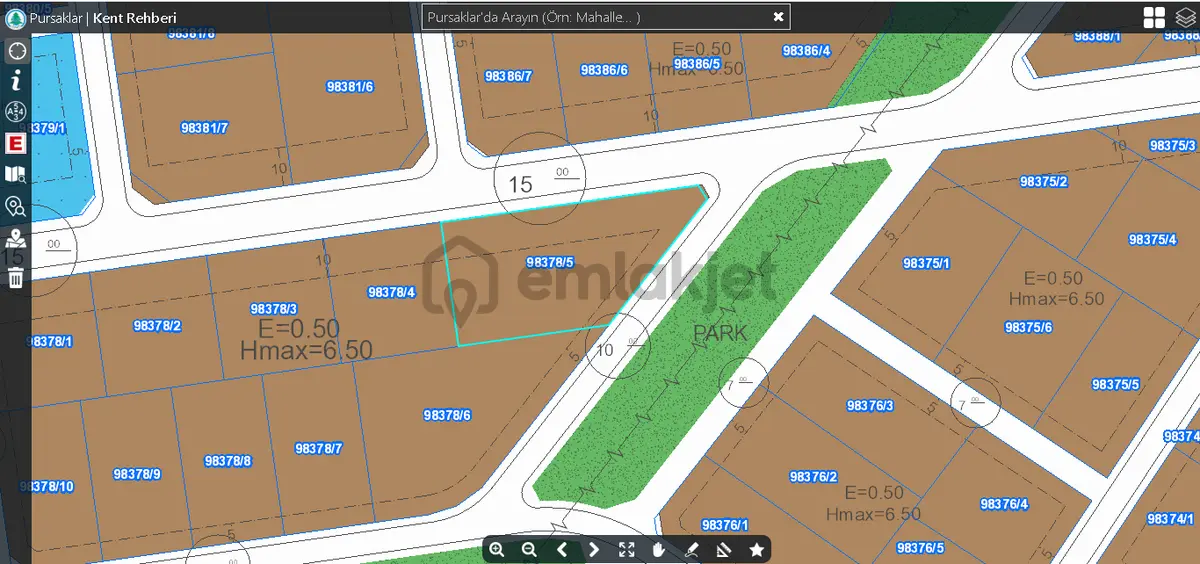Screen dimensions: 1200x564
Task: Click parcel label 98375/6
Action: coord(1029,327)
